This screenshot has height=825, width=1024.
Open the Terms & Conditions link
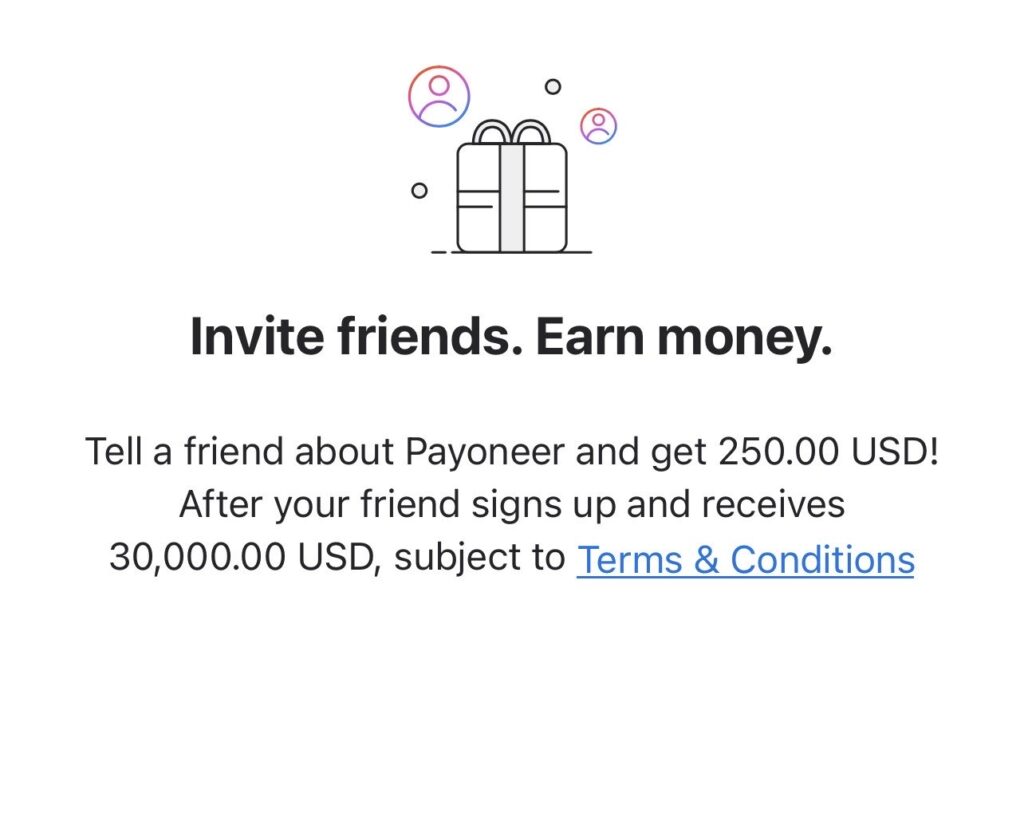(x=745, y=559)
